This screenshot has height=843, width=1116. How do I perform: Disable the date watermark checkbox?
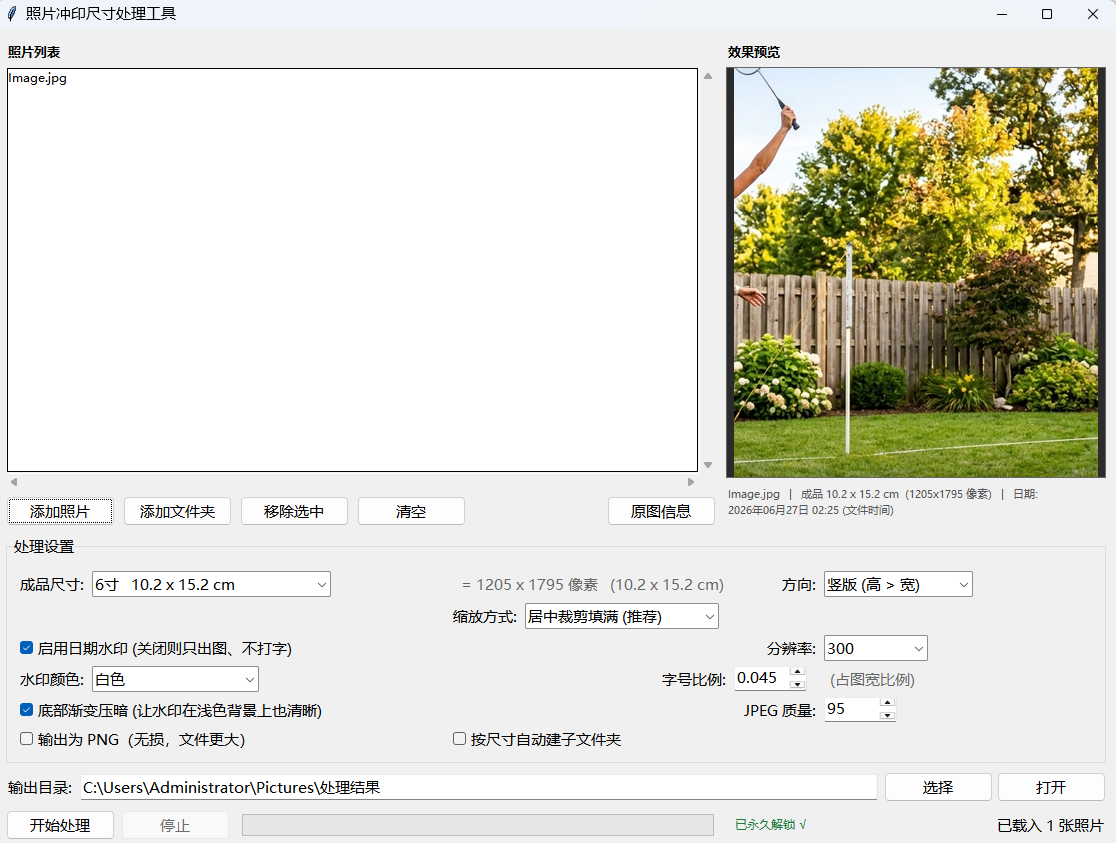click(26, 648)
